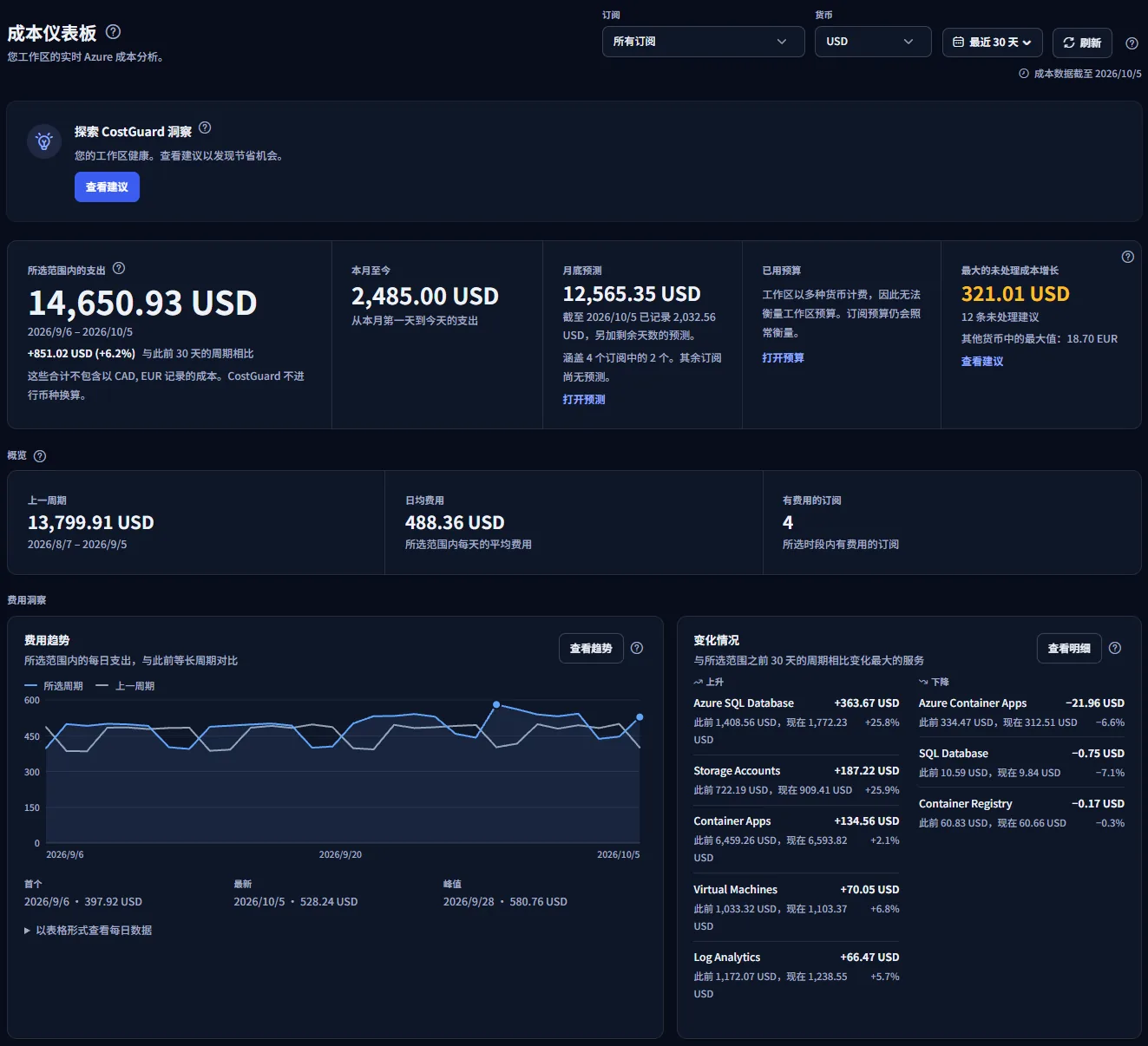The height and width of the screenshot is (1046, 1148).
Task: Click the Storage Accounts service name
Action: tap(737, 771)
